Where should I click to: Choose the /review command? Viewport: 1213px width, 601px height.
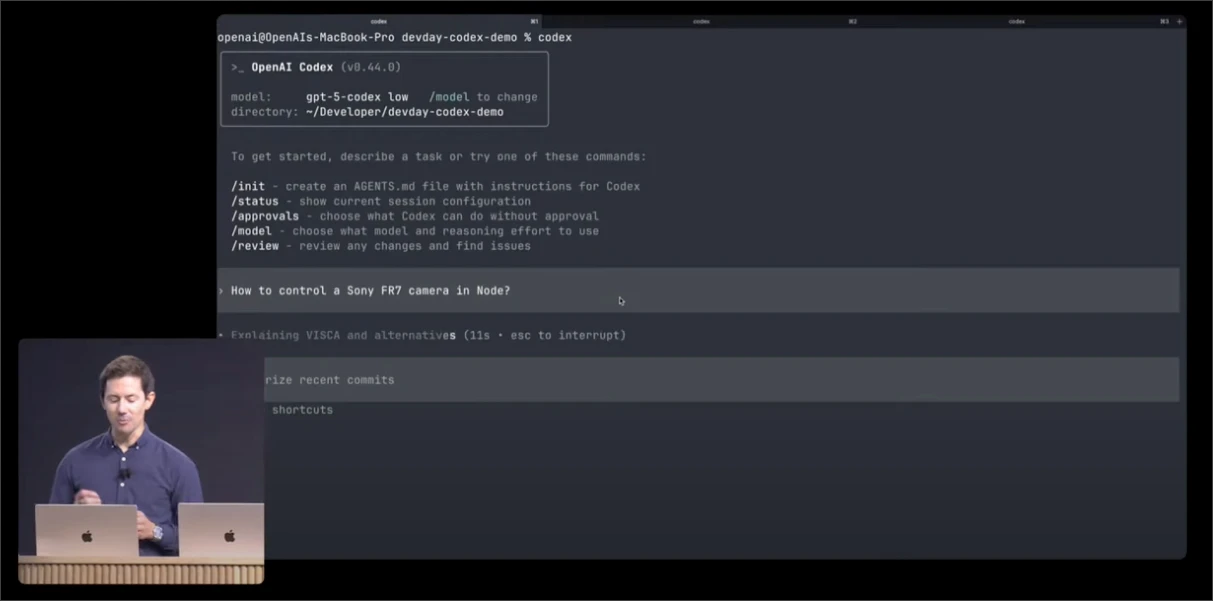click(254, 246)
